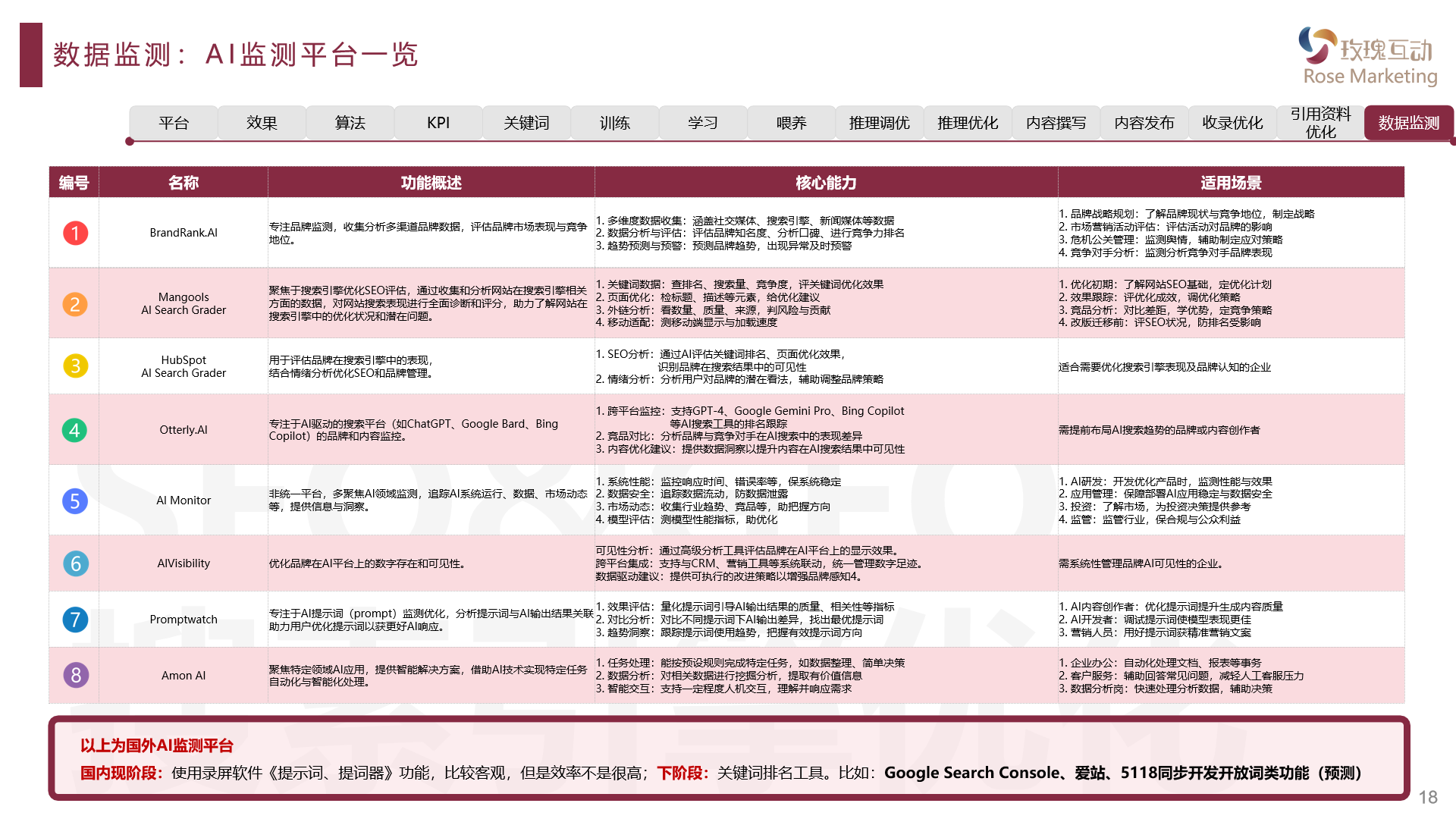The image size is (1456, 819).
Task: Select the number 6 icon for AIVisibility
Action: coord(74,563)
